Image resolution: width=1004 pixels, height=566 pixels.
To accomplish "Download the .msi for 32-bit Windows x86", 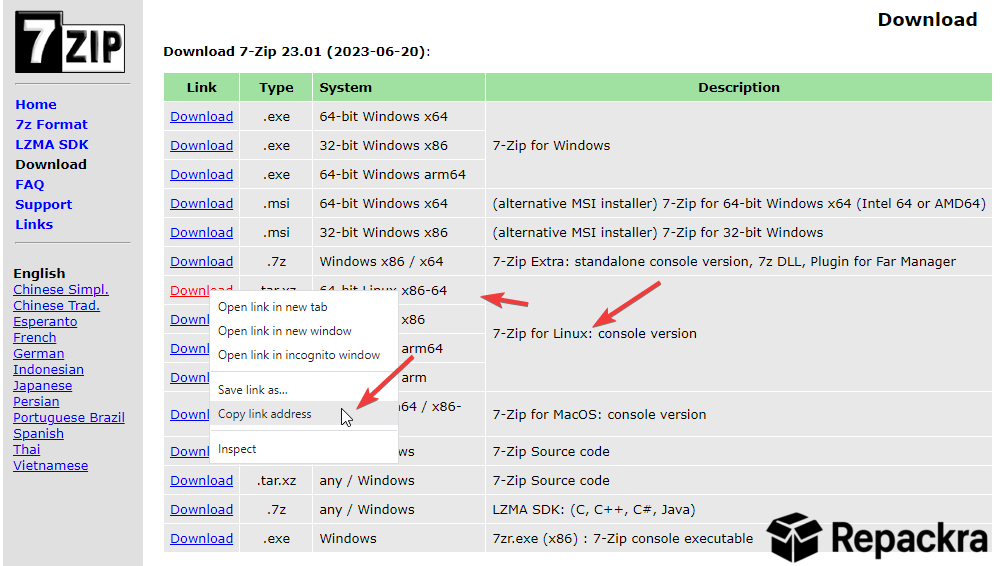I will (x=201, y=232).
